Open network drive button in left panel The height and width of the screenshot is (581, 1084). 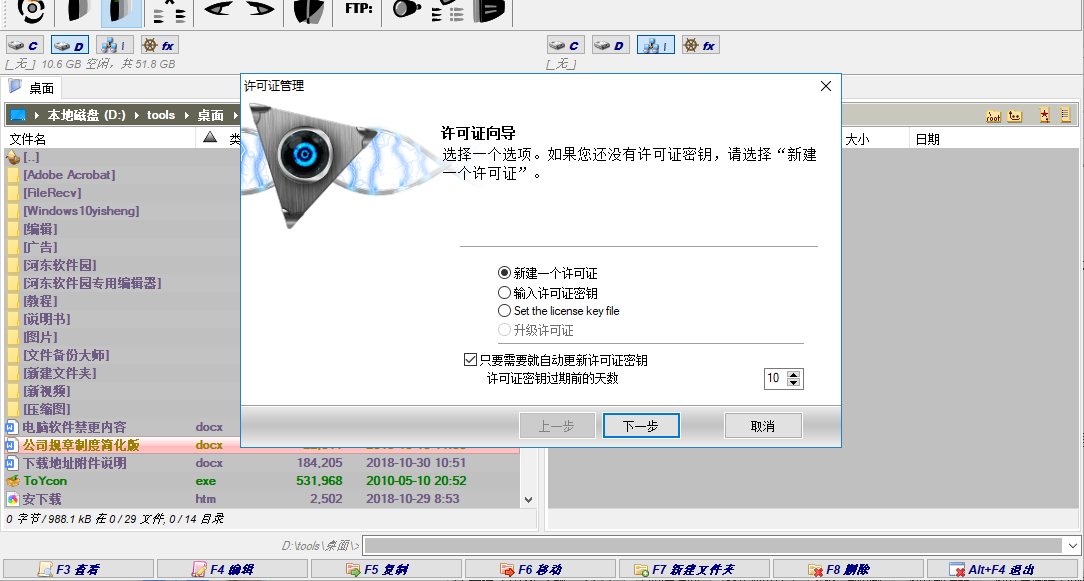114,46
